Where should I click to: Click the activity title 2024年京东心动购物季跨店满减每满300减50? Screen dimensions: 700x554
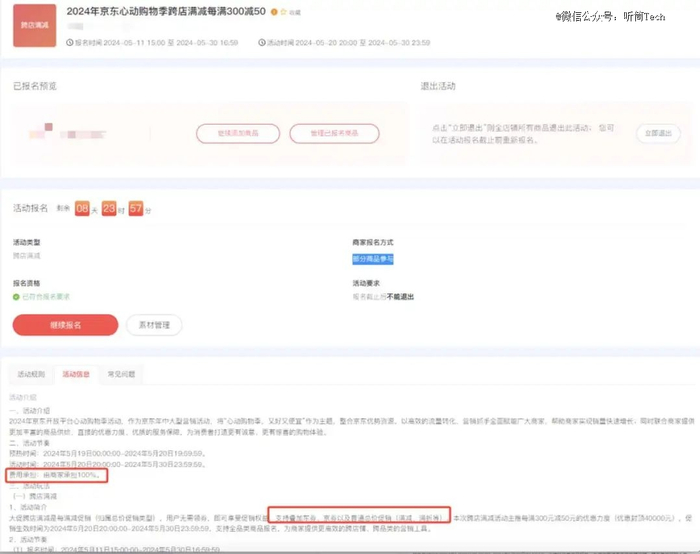(x=166, y=12)
